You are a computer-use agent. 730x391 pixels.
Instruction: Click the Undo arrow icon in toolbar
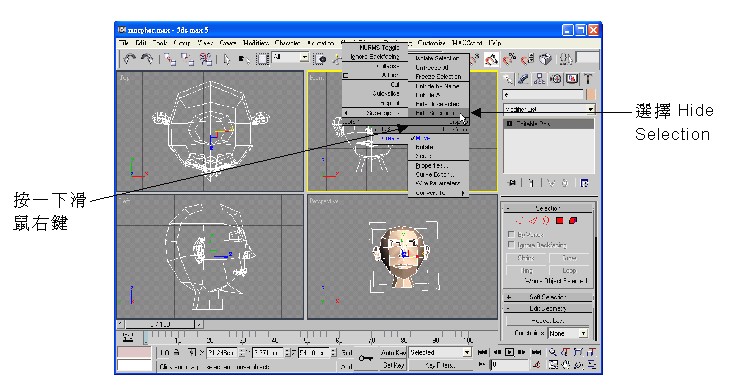pyautogui.click(x=129, y=59)
